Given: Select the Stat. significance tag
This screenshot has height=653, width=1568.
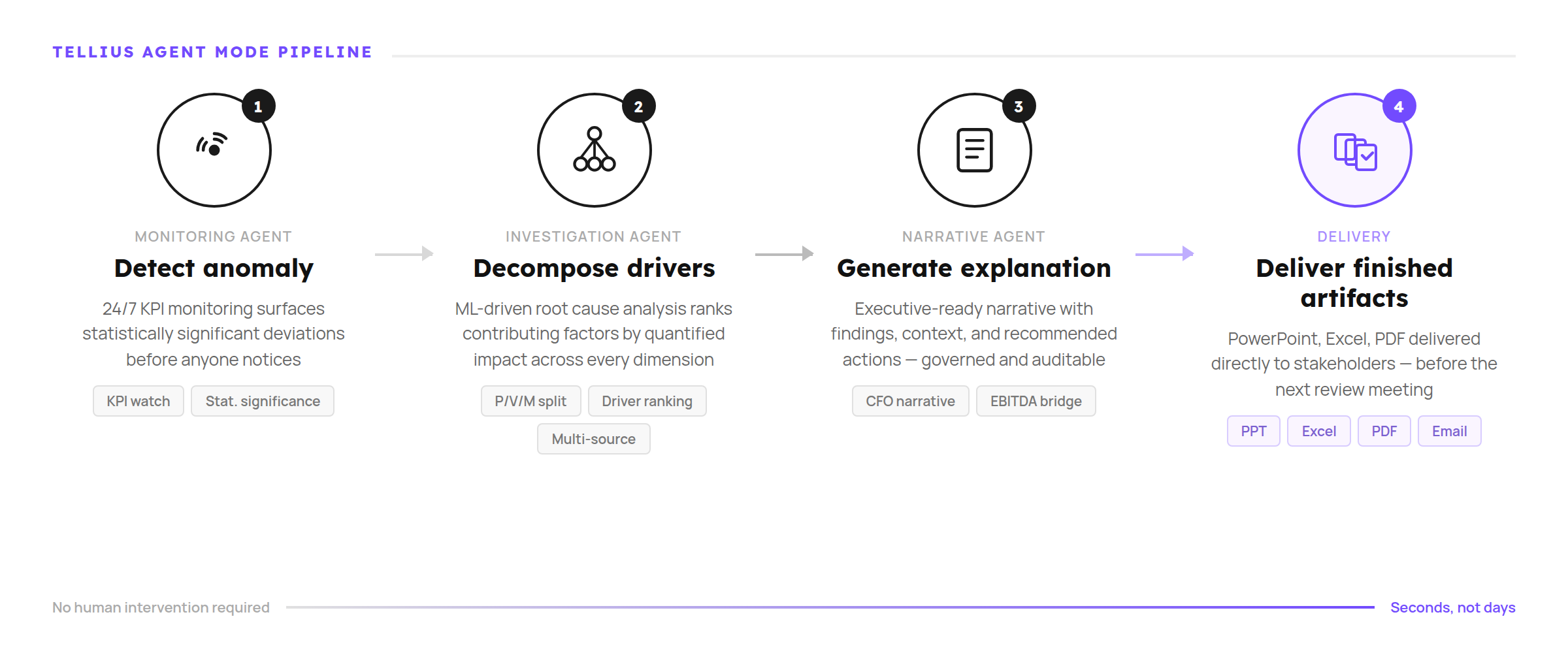Looking at the screenshot, I should (263, 401).
